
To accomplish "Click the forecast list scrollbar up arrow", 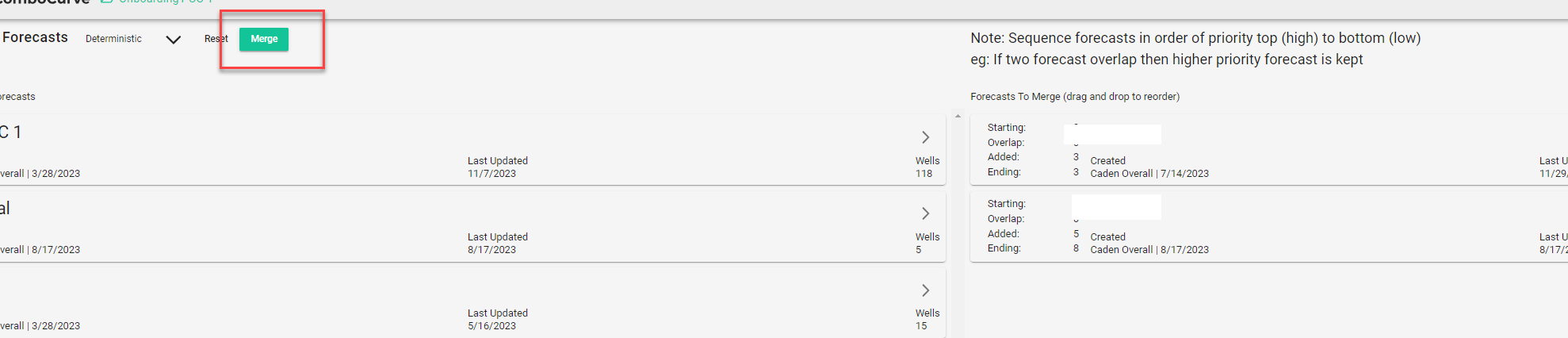I will click(958, 117).
